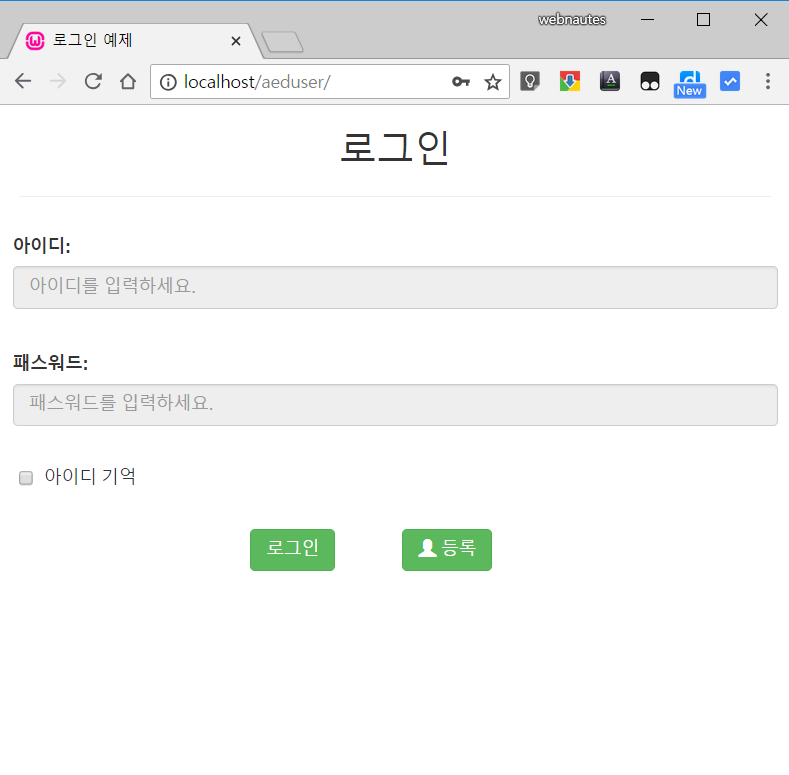Go back using the browser back arrow
The width and height of the screenshot is (789, 775).
coord(23,81)
